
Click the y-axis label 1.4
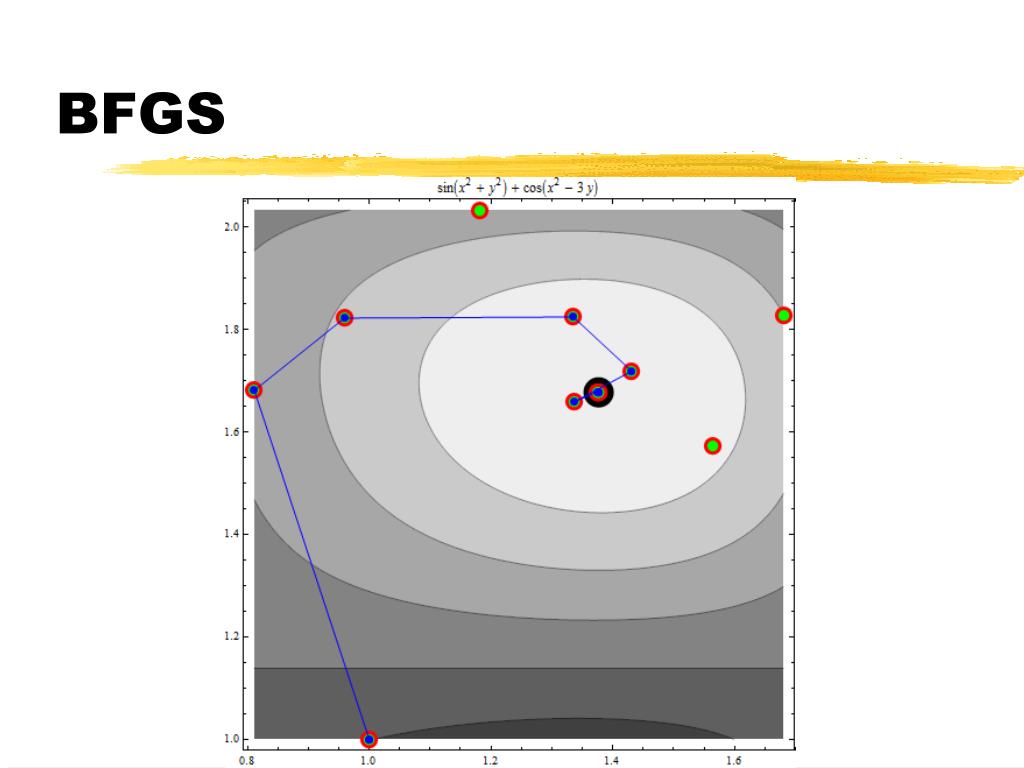tap(232, 534)
